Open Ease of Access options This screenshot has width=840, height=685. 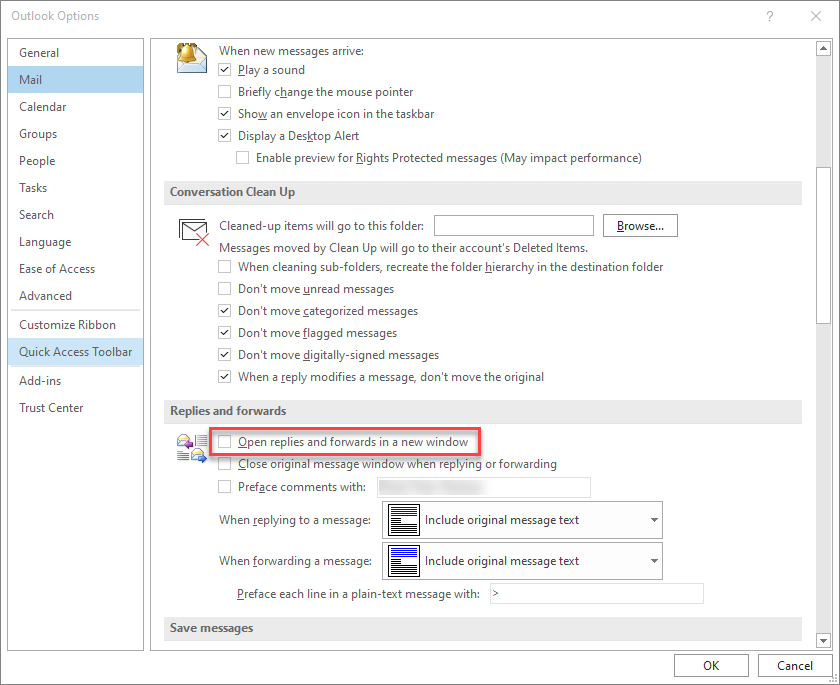coord(76,269)
